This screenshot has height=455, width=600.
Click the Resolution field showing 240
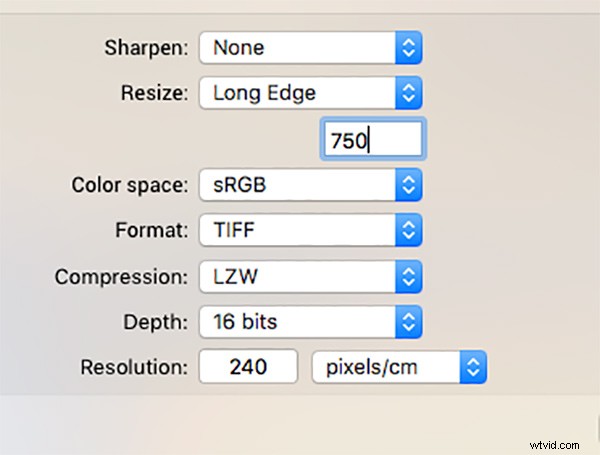click(248, 367)
